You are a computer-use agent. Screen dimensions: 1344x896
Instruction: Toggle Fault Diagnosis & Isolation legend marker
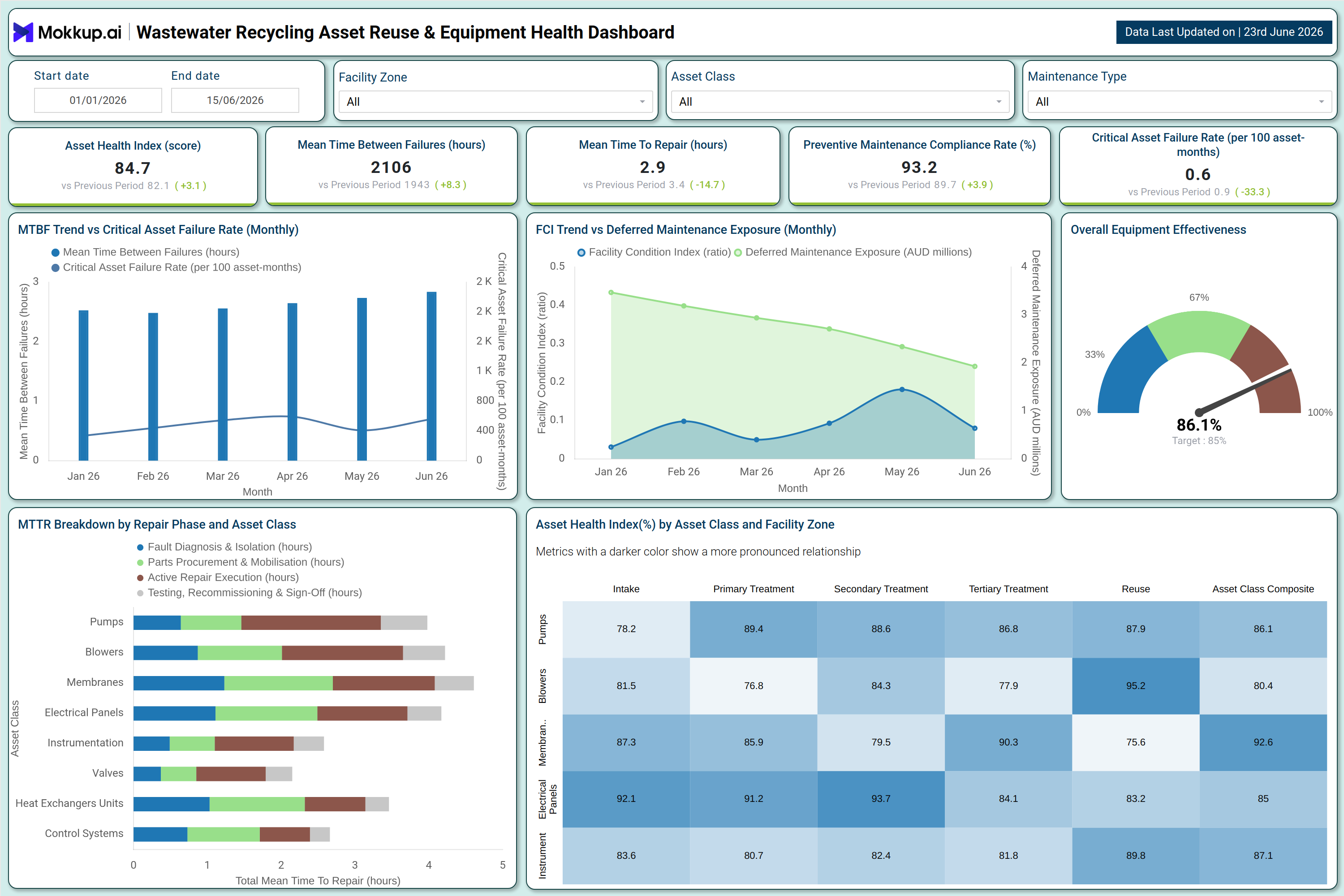[x=140, y=547]
